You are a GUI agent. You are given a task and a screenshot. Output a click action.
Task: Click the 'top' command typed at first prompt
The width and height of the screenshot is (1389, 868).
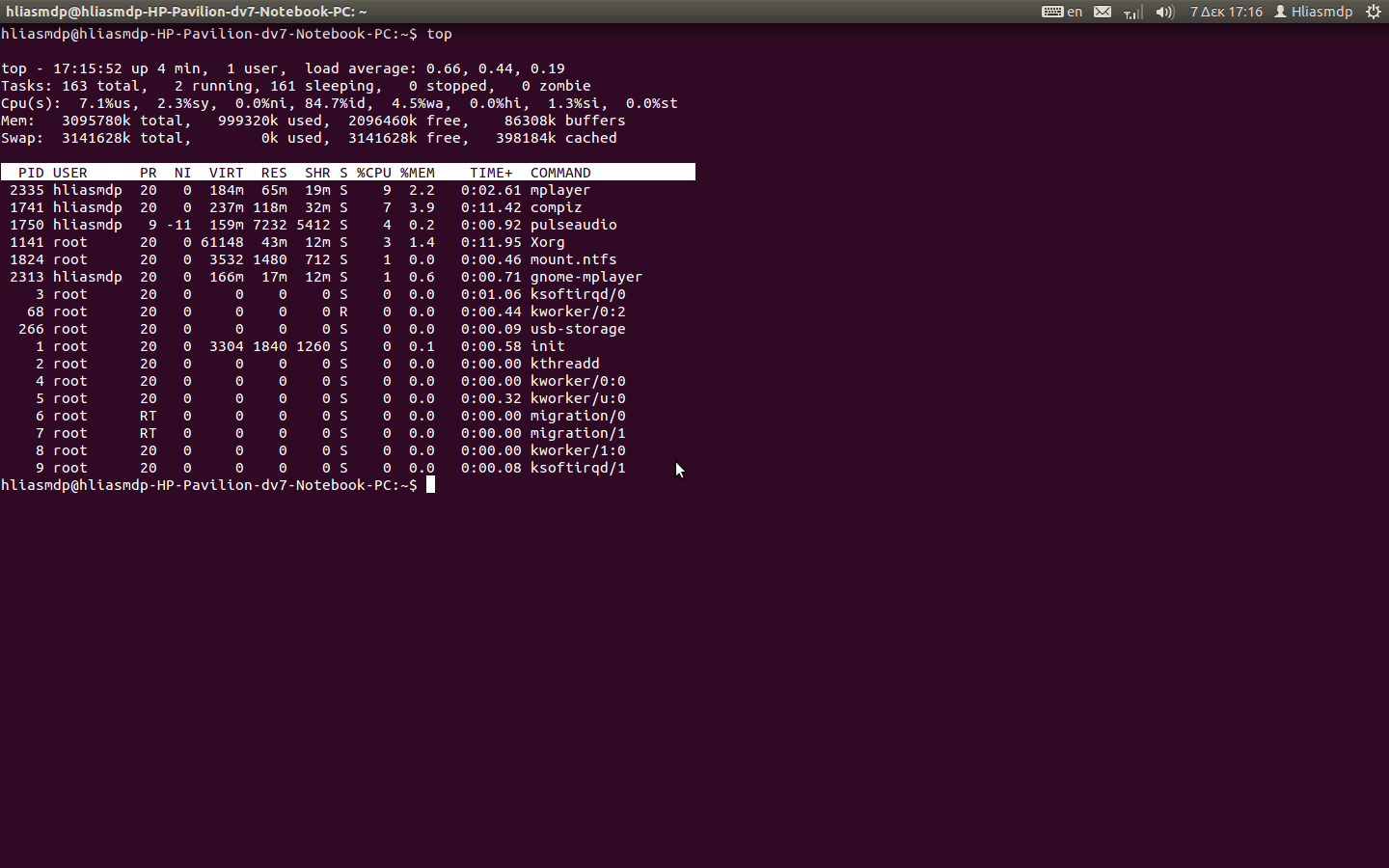click(439, 34)
